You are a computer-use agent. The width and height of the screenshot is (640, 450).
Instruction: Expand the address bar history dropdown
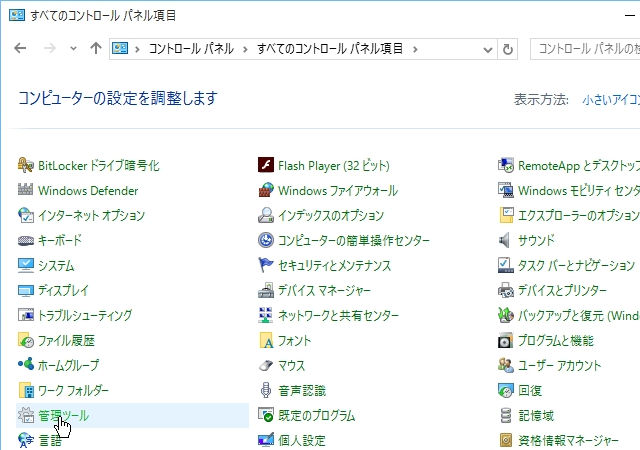tap(487, 49)
